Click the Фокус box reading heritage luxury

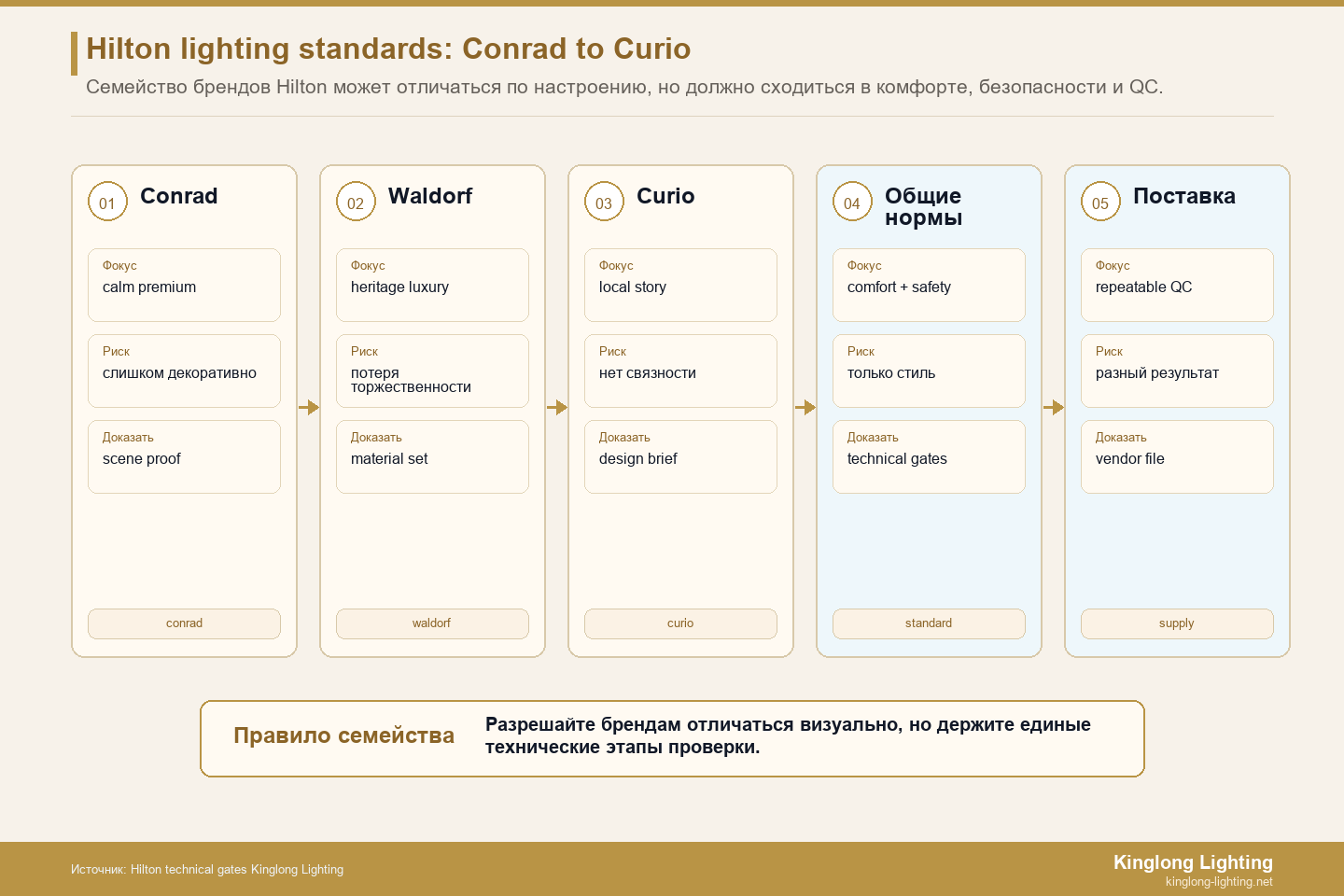[432, 285]
